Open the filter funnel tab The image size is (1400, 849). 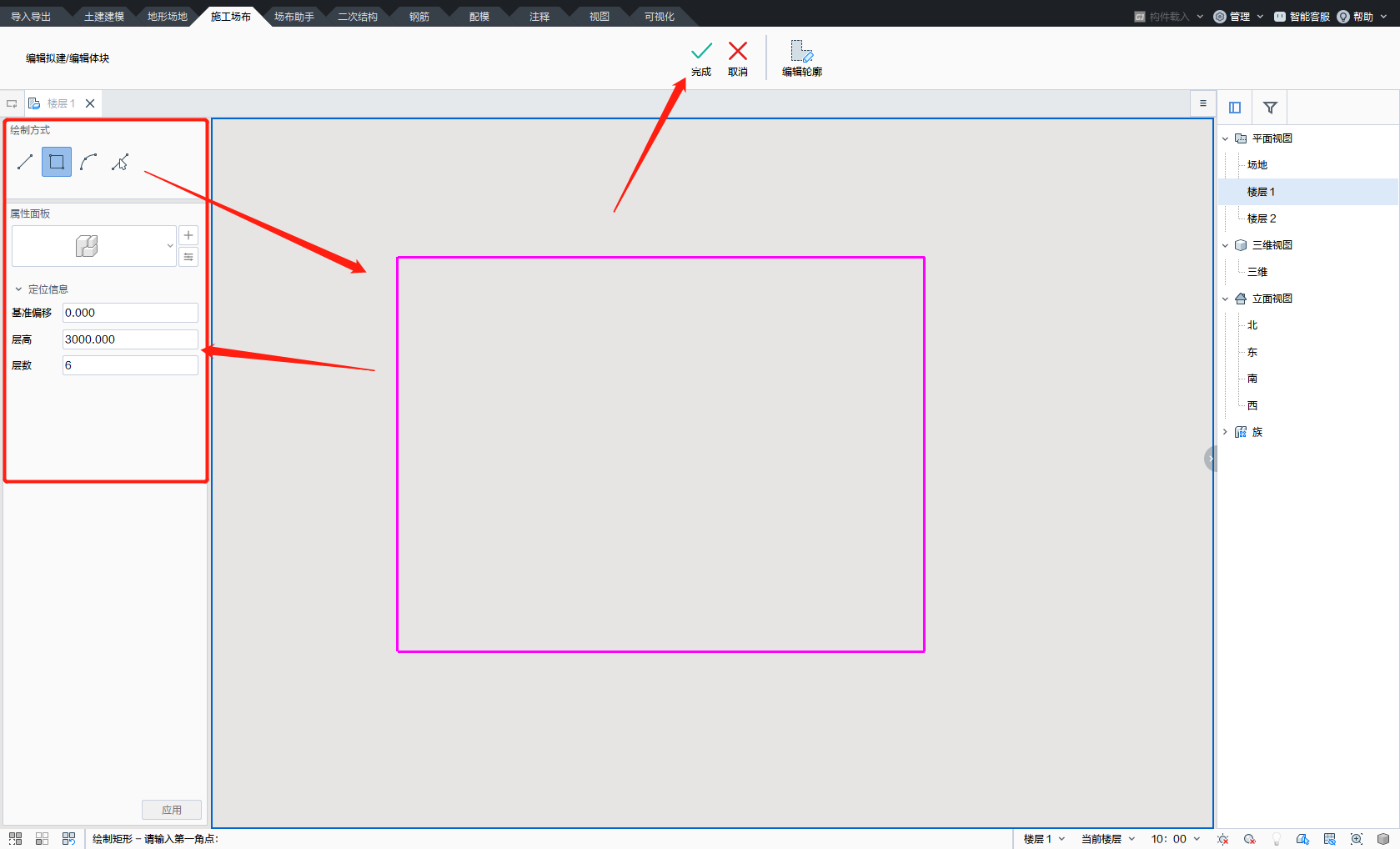click(1270, 108)
